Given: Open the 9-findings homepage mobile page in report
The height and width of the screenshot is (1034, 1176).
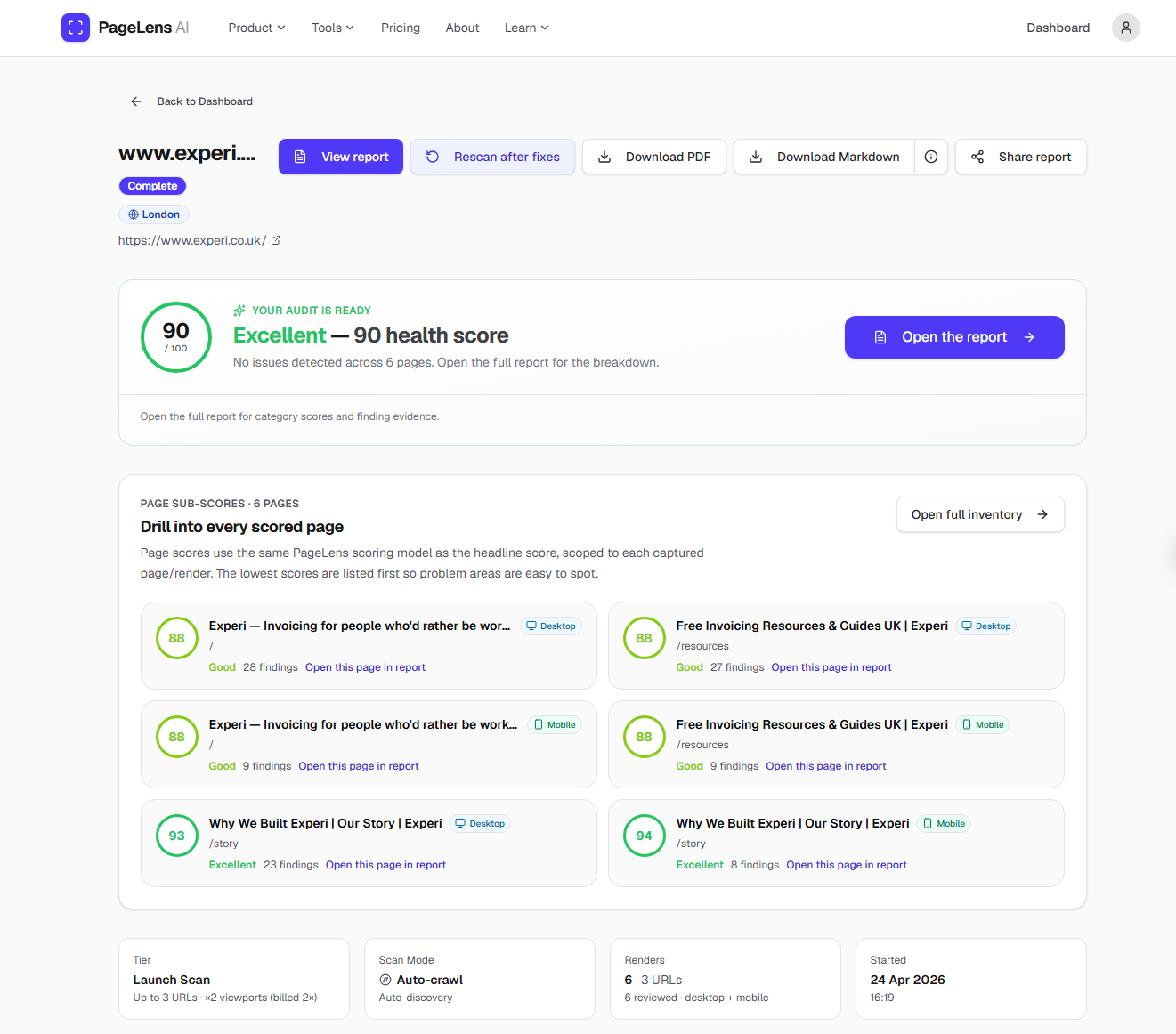Looking at the screenshot, I should tap(359, 766).
